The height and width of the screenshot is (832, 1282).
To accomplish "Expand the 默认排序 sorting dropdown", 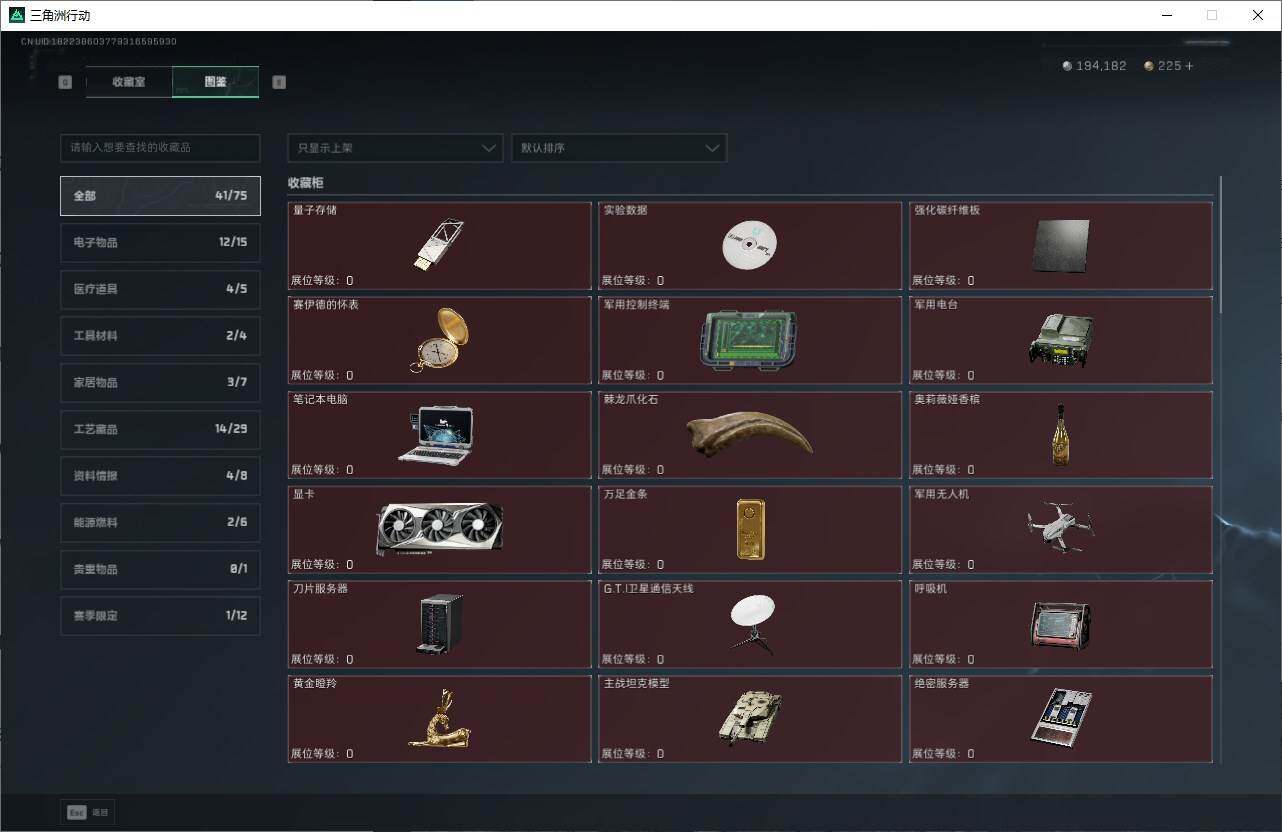I will click(618, 148).
